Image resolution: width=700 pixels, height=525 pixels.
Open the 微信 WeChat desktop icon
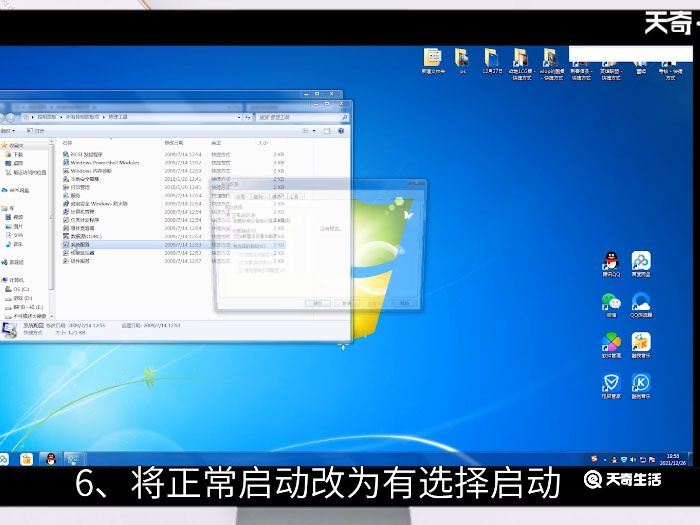click(x=611, y=305)
